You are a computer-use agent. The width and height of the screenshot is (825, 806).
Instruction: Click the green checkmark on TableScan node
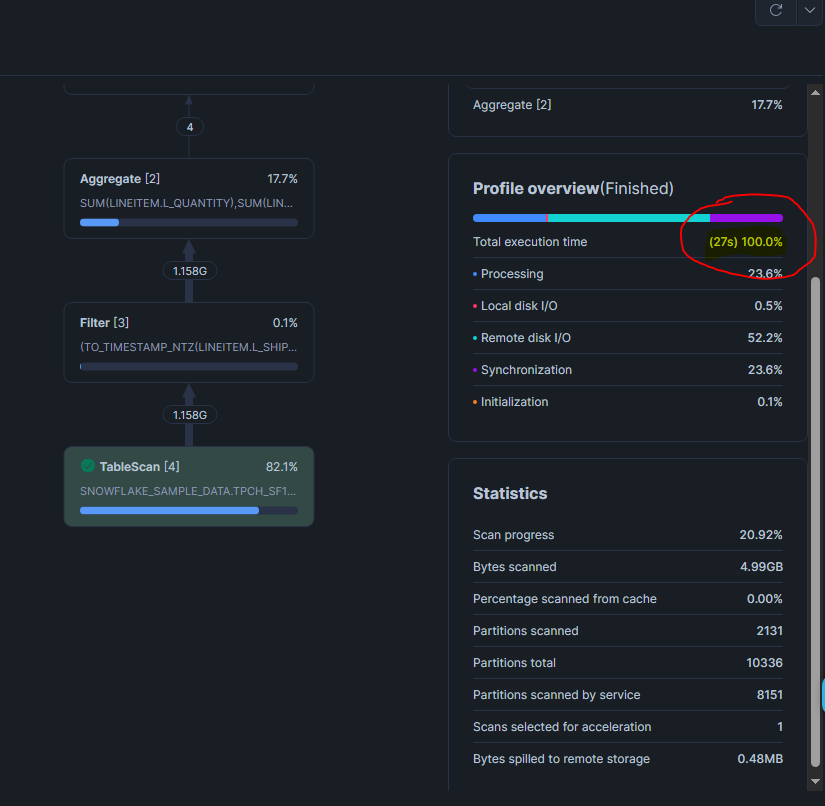pos(86,466)
